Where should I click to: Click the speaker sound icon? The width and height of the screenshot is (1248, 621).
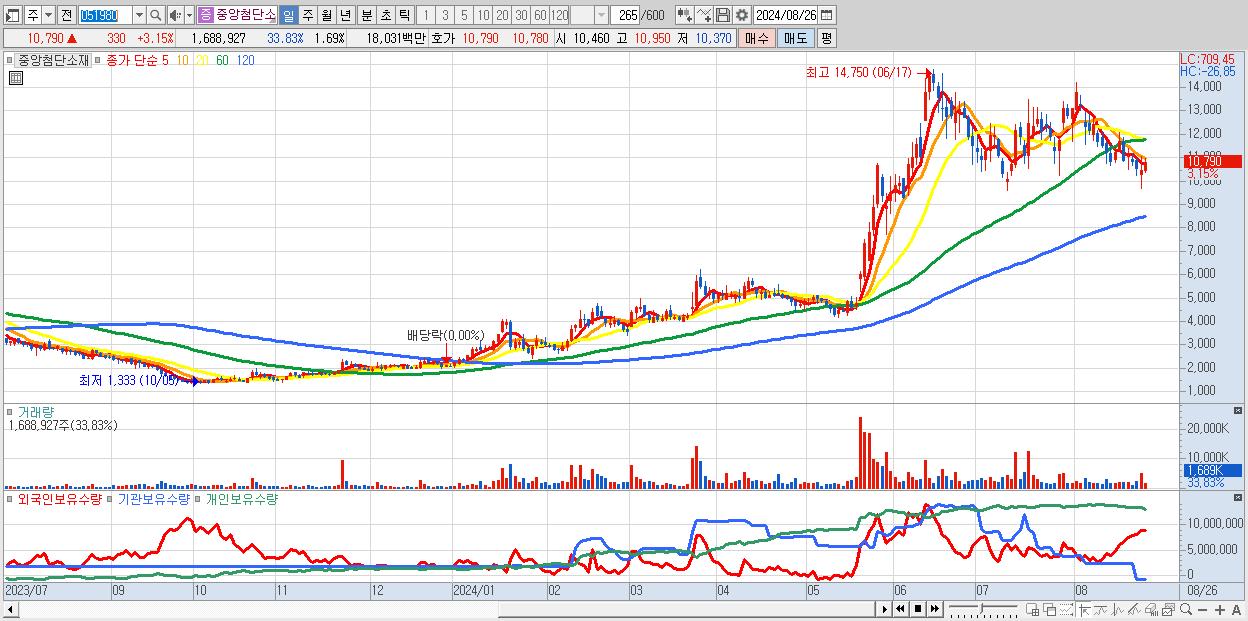(x=176, y=15)
